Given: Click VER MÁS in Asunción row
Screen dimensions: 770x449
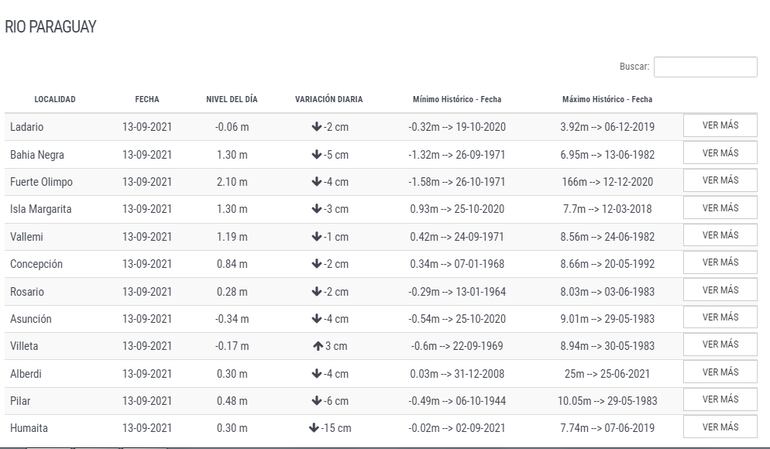Looking at the screenshot, I should click(720, 318).
